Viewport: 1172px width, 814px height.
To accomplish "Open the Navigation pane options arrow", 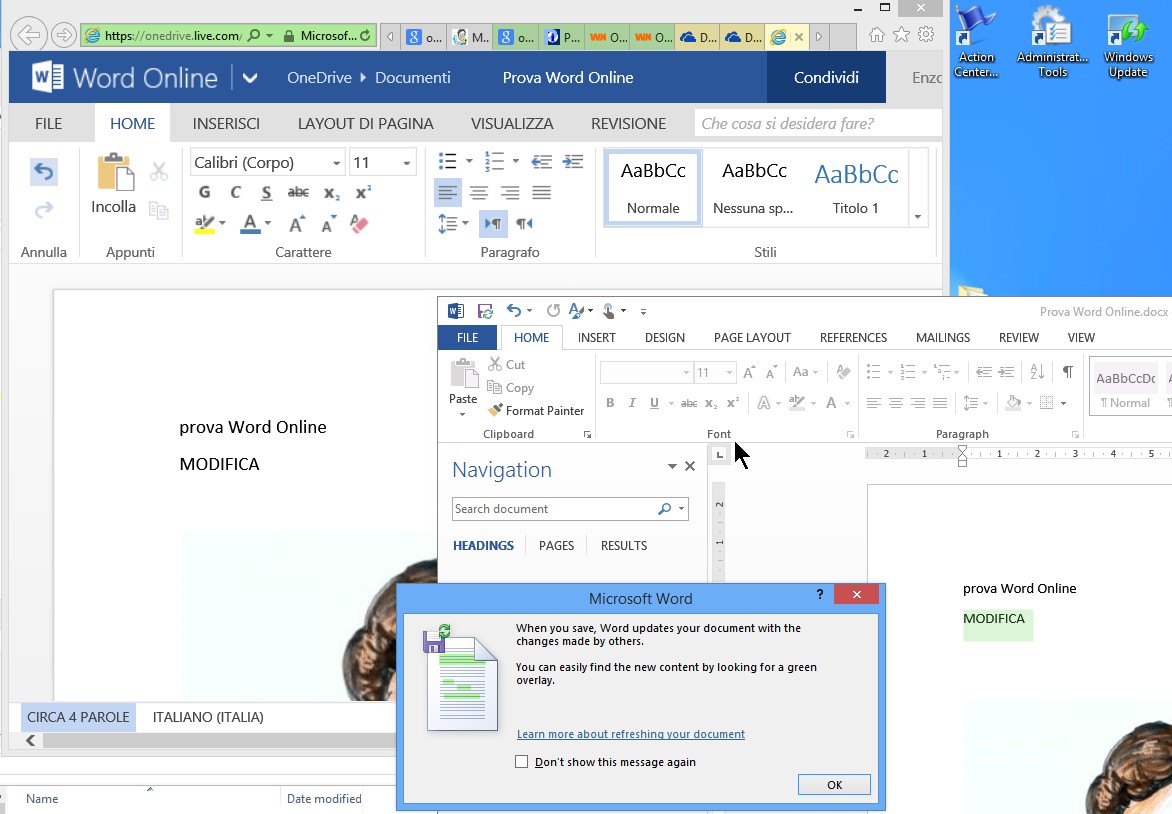I will [x=672, y=467].
